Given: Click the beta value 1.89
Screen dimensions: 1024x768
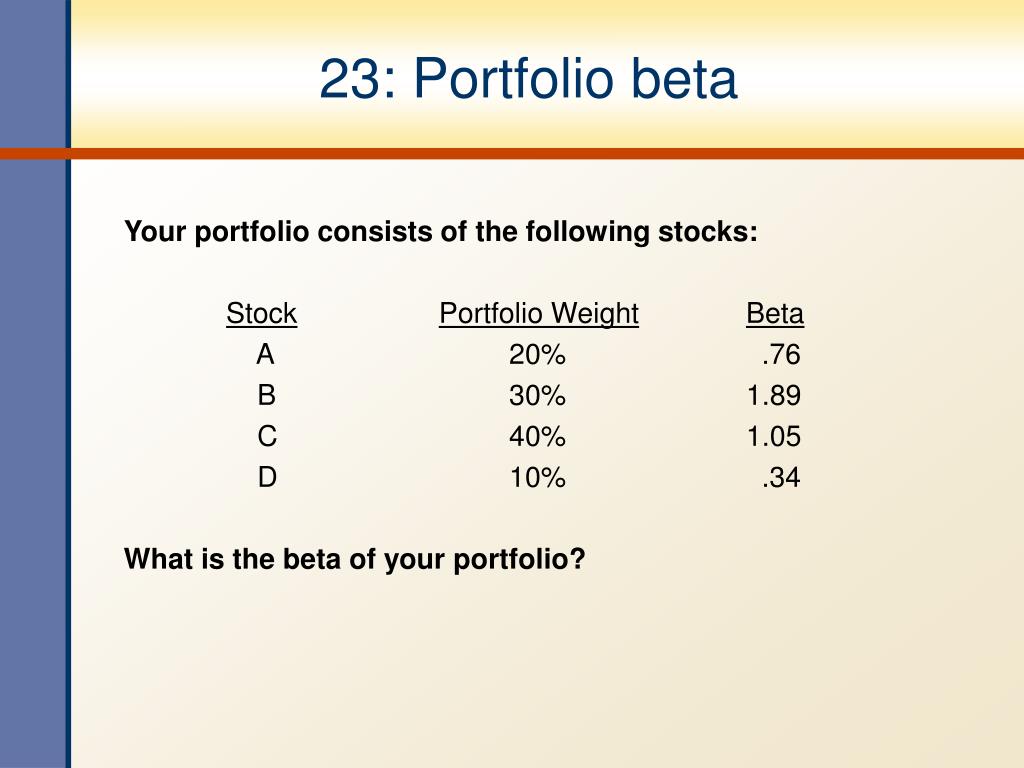Looking at the screenshot, I should (774, 396).
